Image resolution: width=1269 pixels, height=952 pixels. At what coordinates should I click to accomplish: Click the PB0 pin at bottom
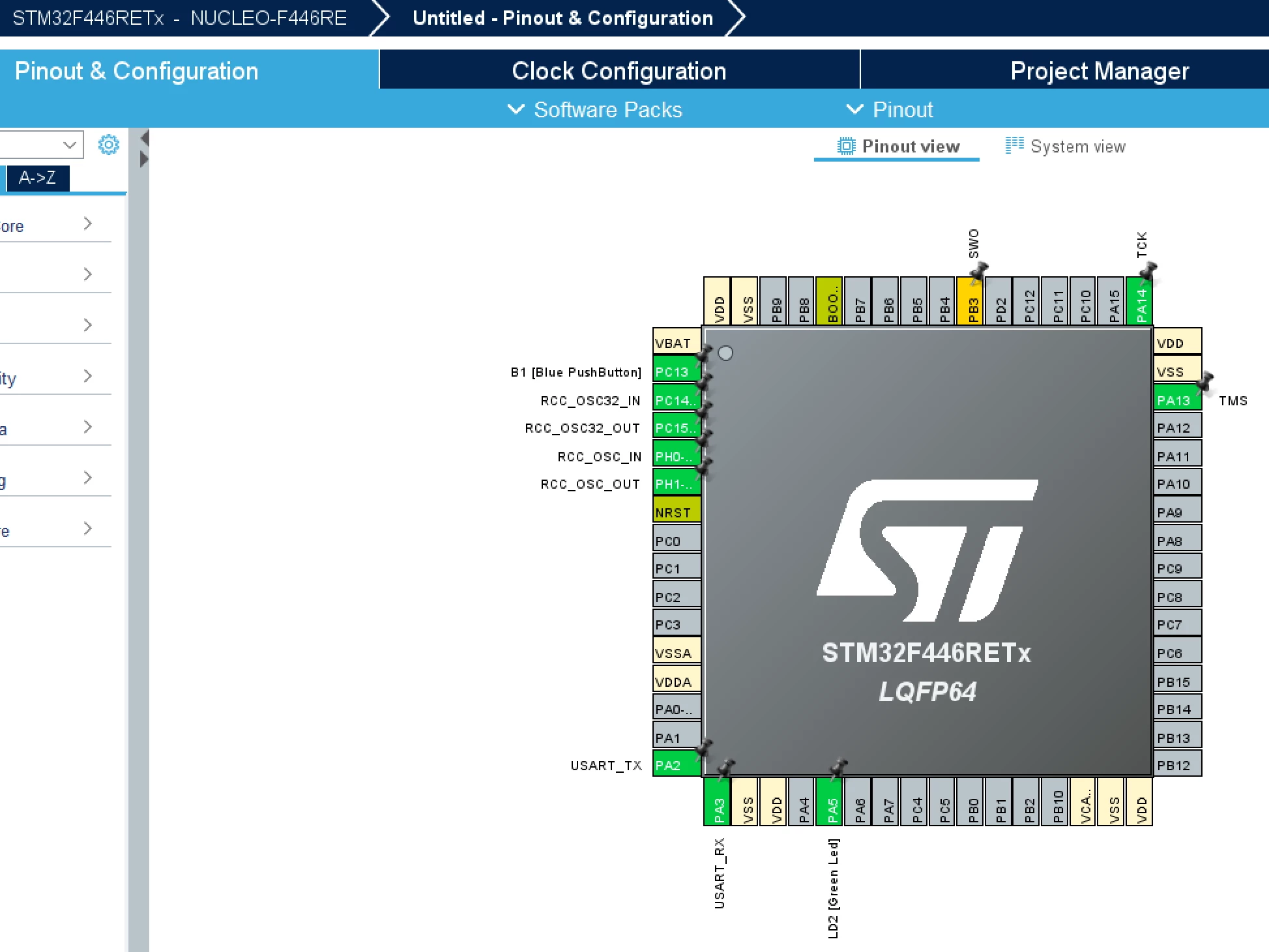971,802
